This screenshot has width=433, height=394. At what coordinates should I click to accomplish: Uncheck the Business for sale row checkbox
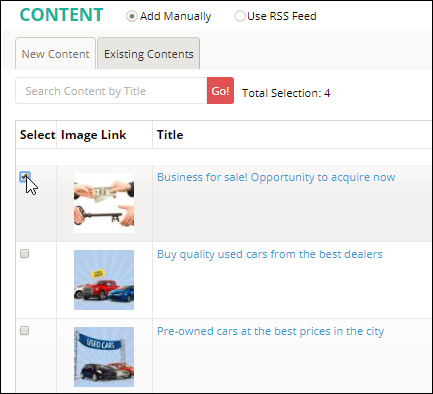coord(25,177)
